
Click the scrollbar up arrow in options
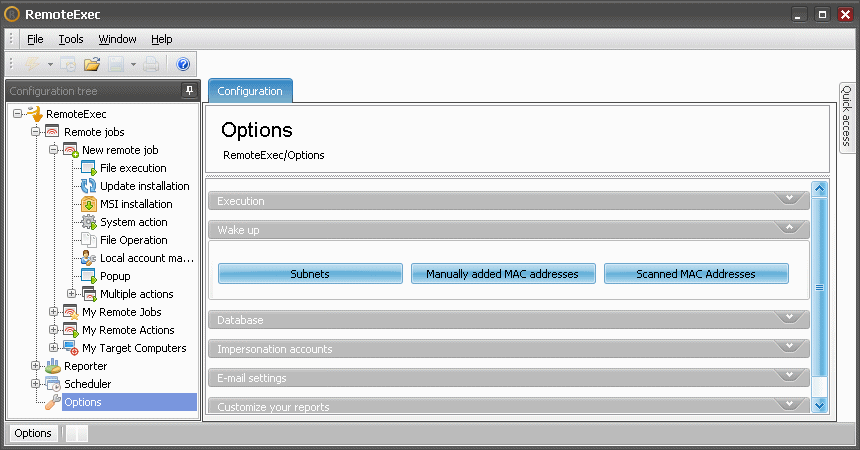[x=819, y=189]
